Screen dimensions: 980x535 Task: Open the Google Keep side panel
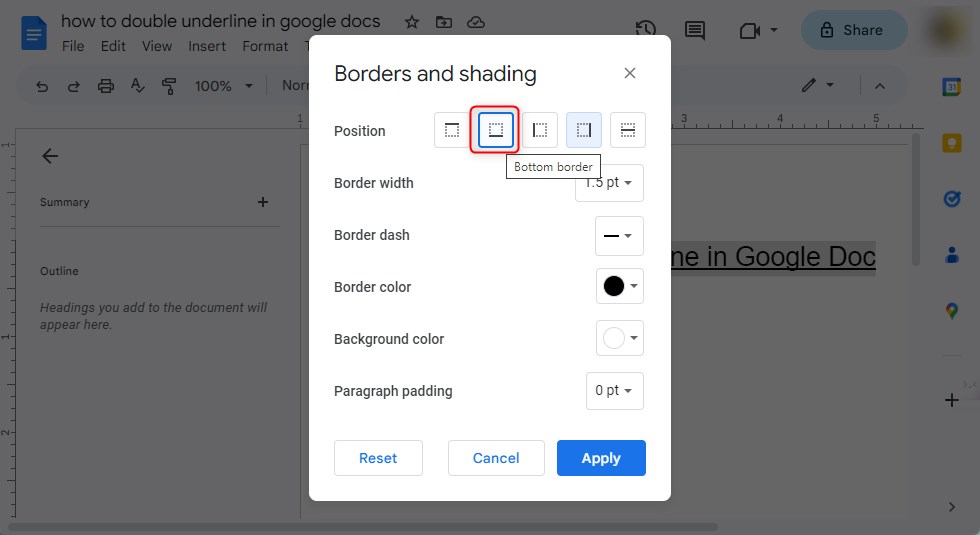pyautogui.click(x=951, y=143)
